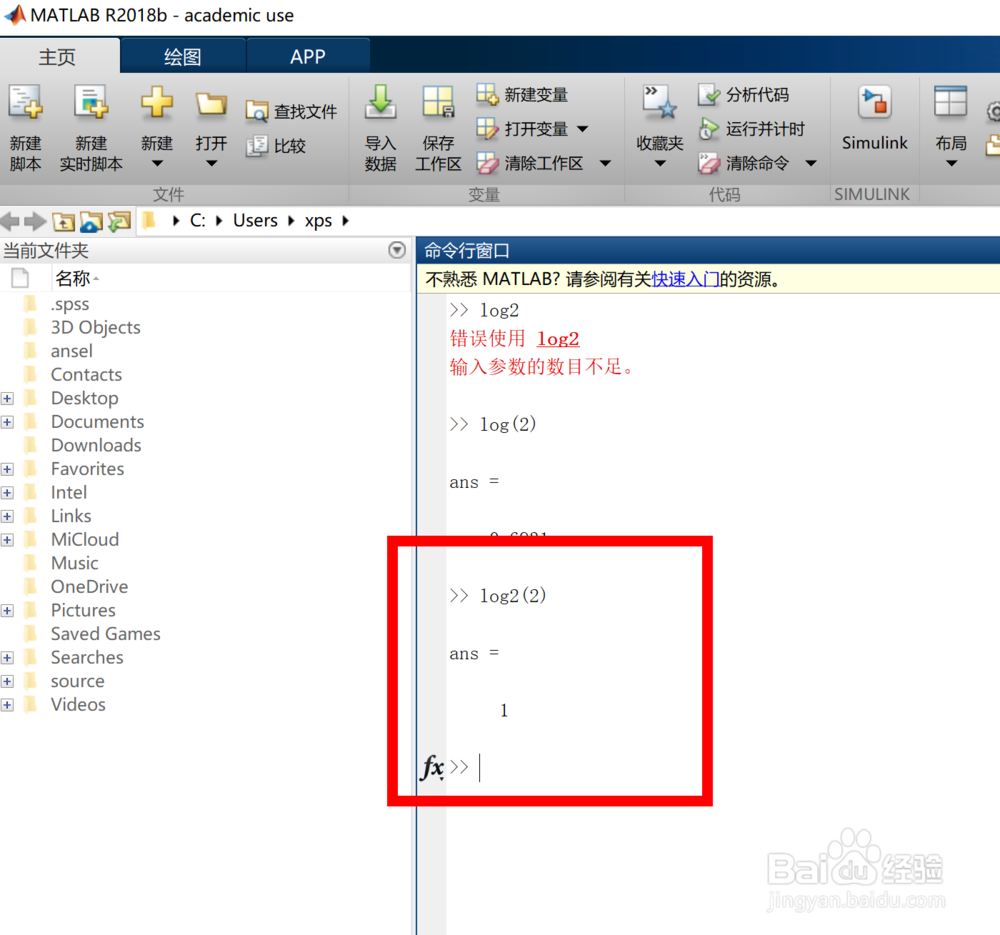1000x935 pixels.
Task: Expand the Desktop folder tree node
Action: 7,399
